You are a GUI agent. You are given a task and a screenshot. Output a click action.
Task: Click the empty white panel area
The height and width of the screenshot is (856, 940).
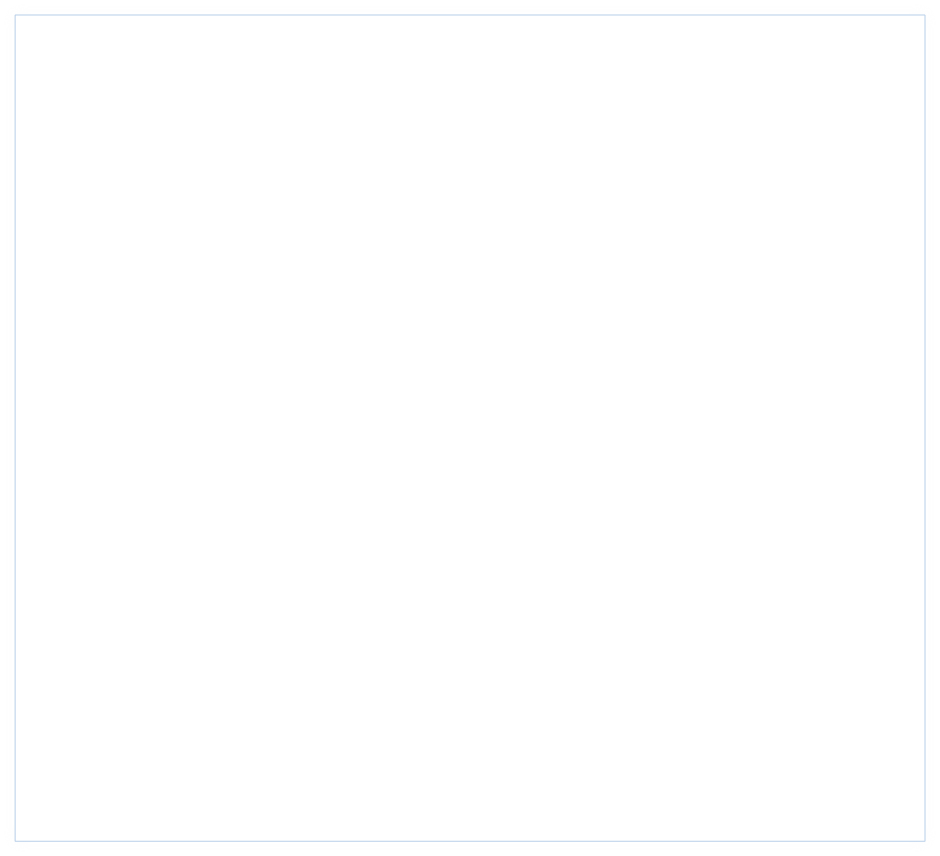[x=470, y=428]
